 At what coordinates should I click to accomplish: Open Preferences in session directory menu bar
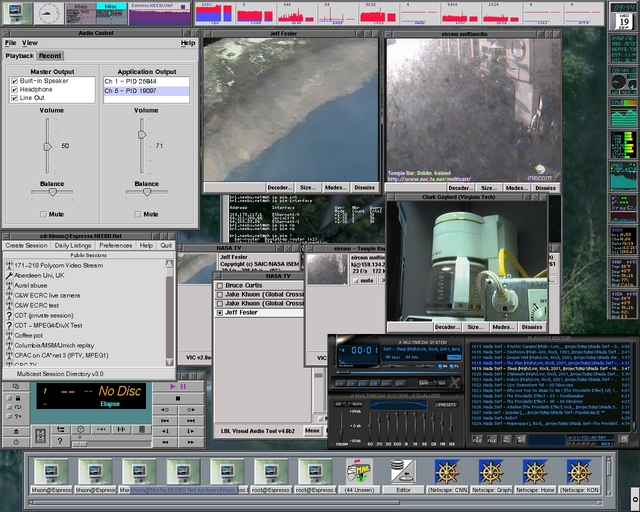click(x=116, y=245)
